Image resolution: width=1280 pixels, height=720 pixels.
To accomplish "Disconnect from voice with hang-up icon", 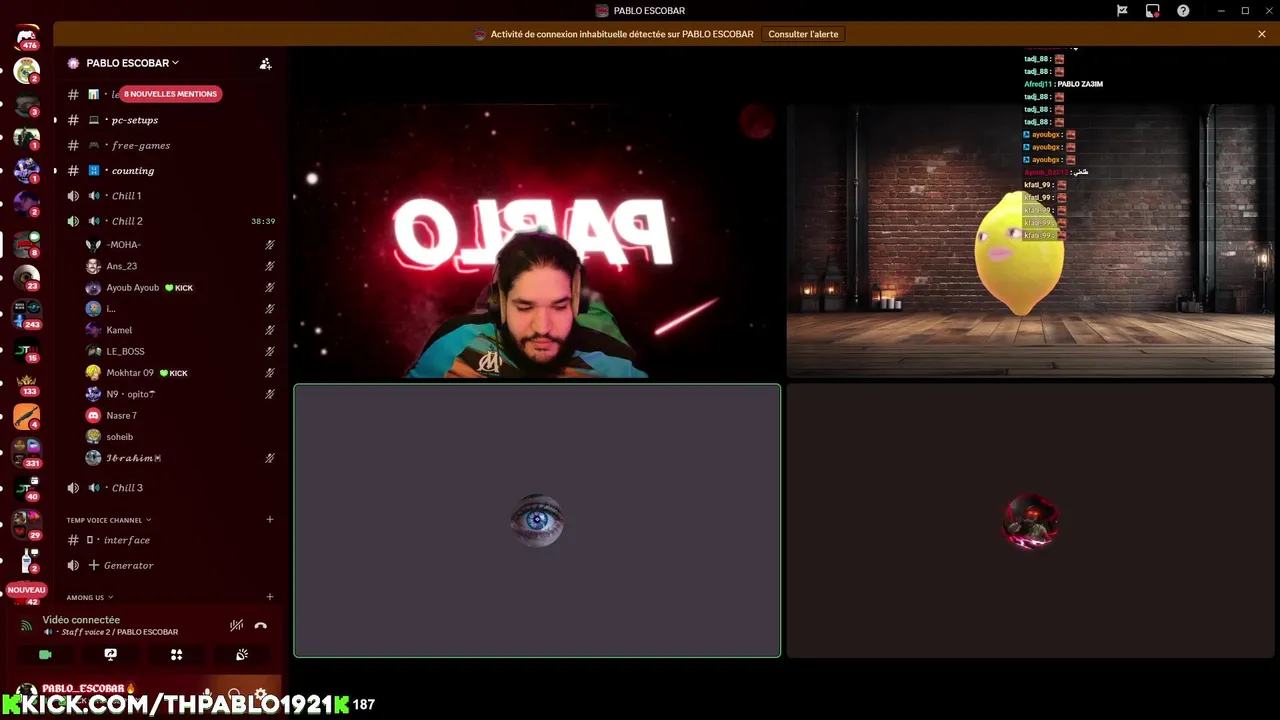I will [260, 626].
